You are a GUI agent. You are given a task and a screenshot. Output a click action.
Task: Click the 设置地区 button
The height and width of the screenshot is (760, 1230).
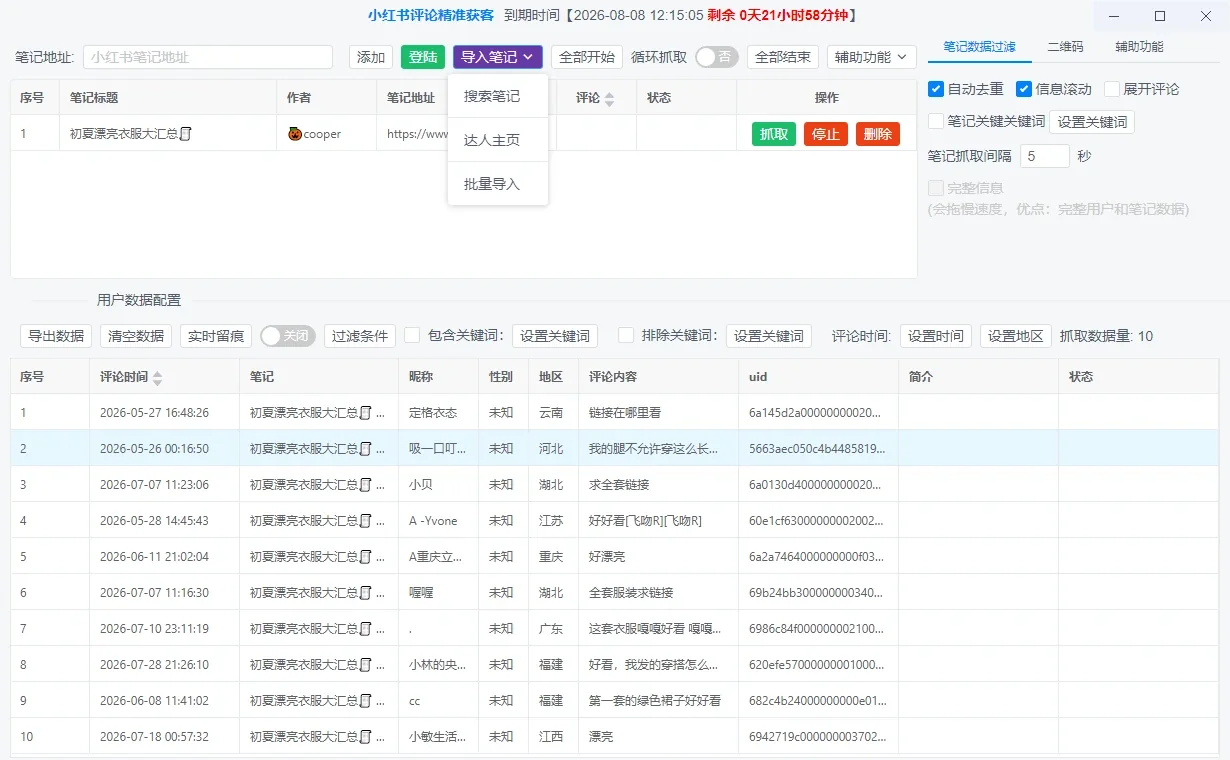pyautogui.click(x=1016, y=336)
